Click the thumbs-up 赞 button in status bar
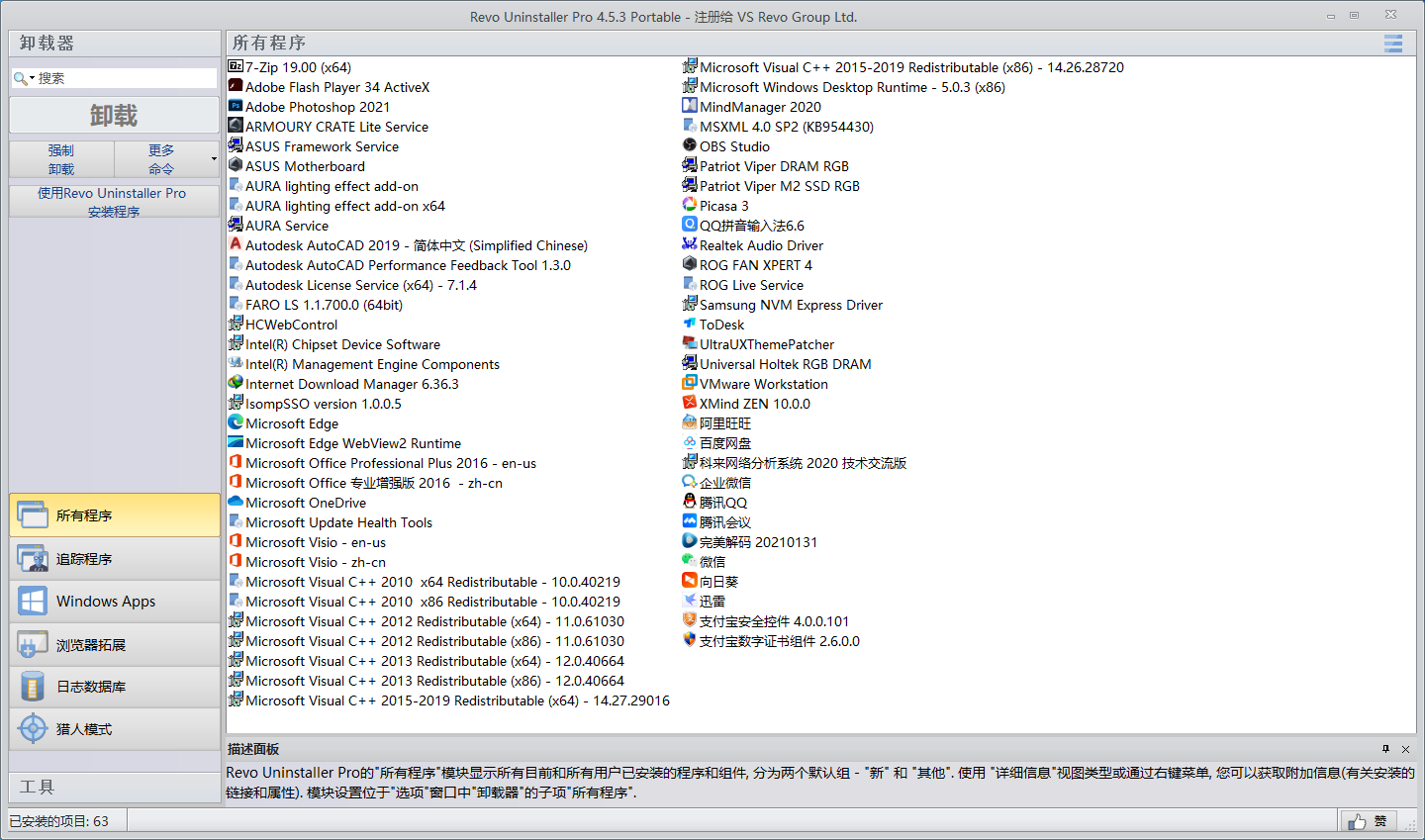Image resolution: width=1425 pixels, height=840 pixels. point(1370,821)
